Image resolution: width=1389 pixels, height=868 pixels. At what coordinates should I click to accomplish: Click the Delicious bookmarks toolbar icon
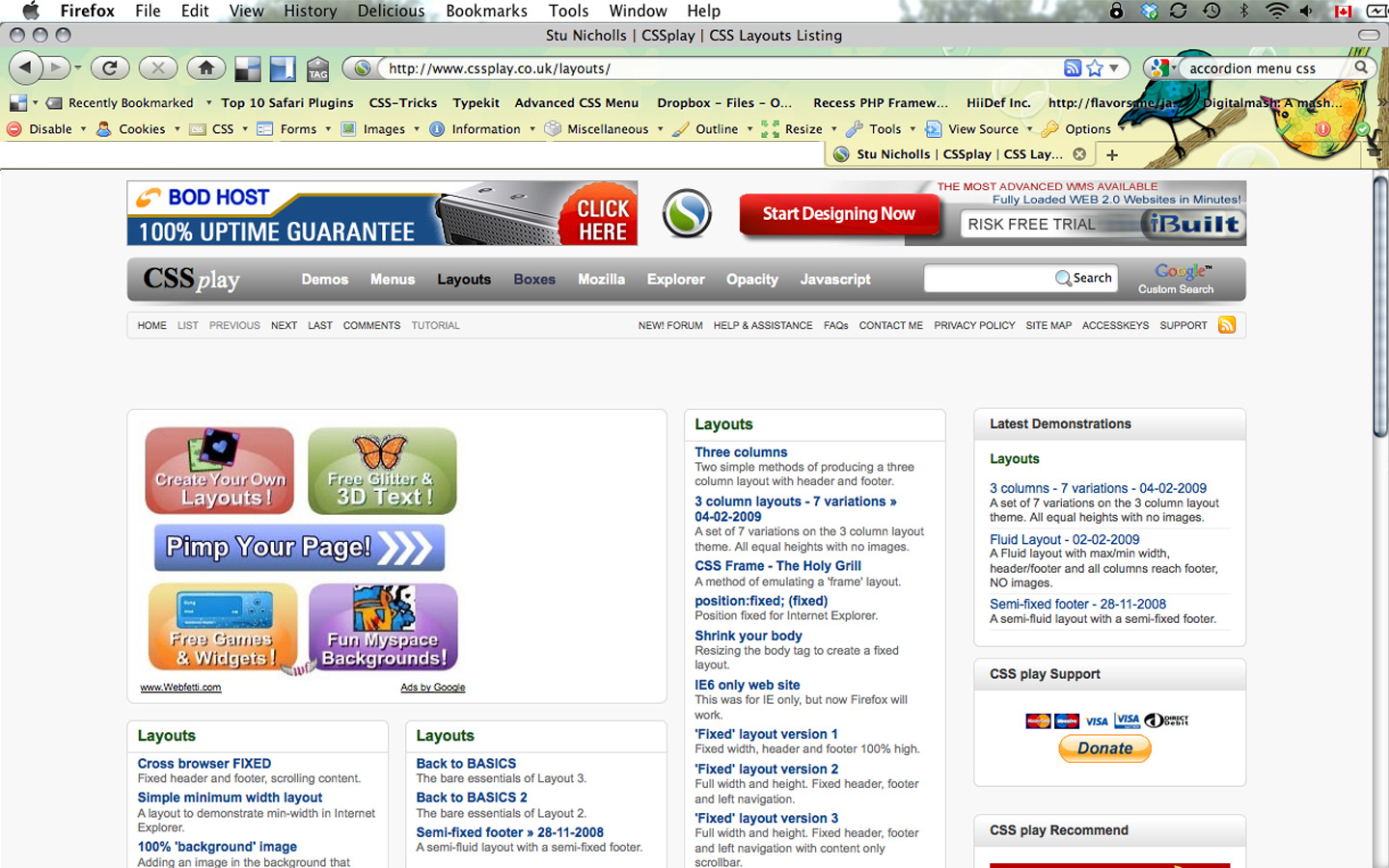(248, 68)
